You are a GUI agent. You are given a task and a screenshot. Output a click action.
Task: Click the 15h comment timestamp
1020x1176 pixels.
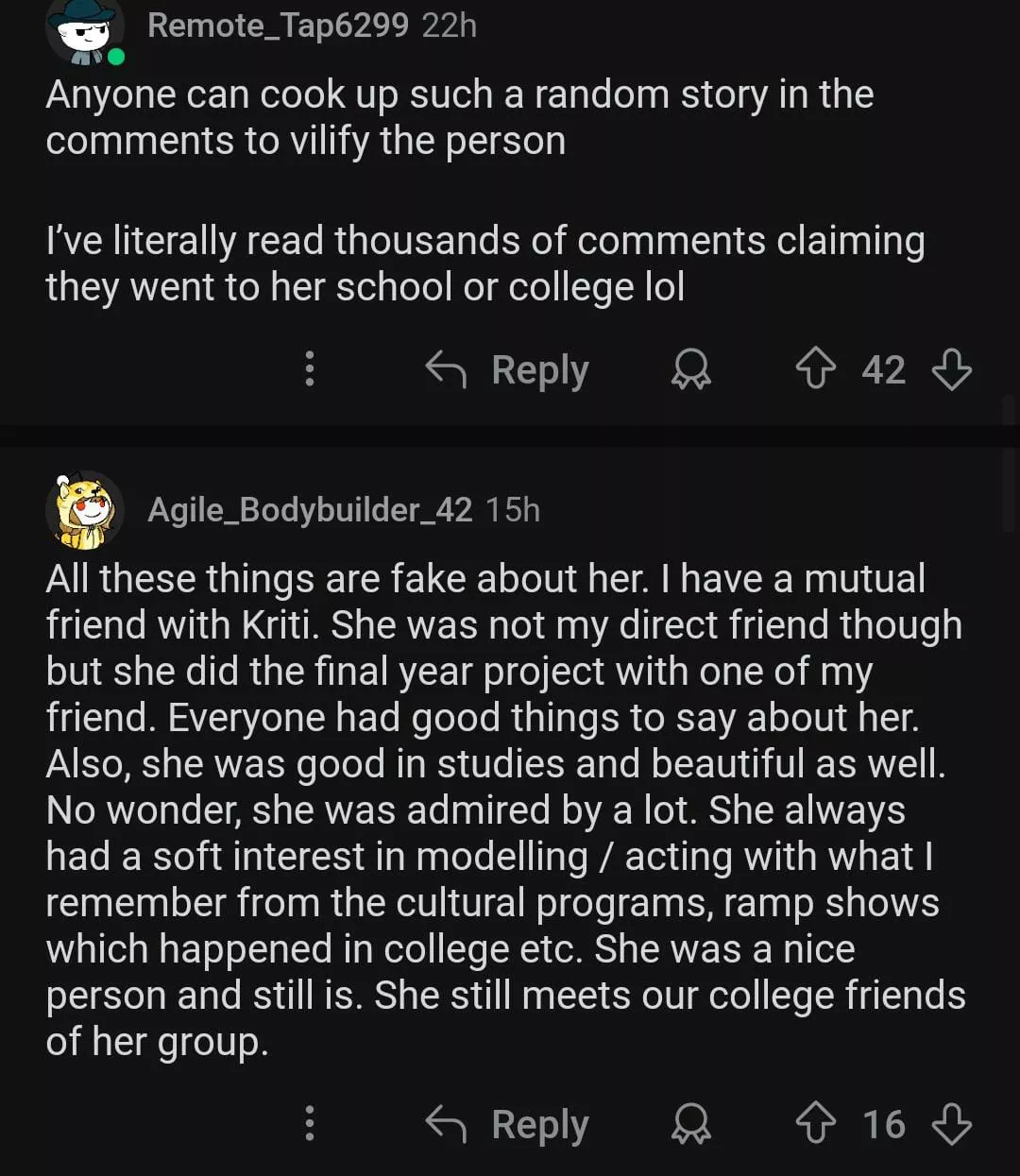pyautogui.click(x=513, y=510)
